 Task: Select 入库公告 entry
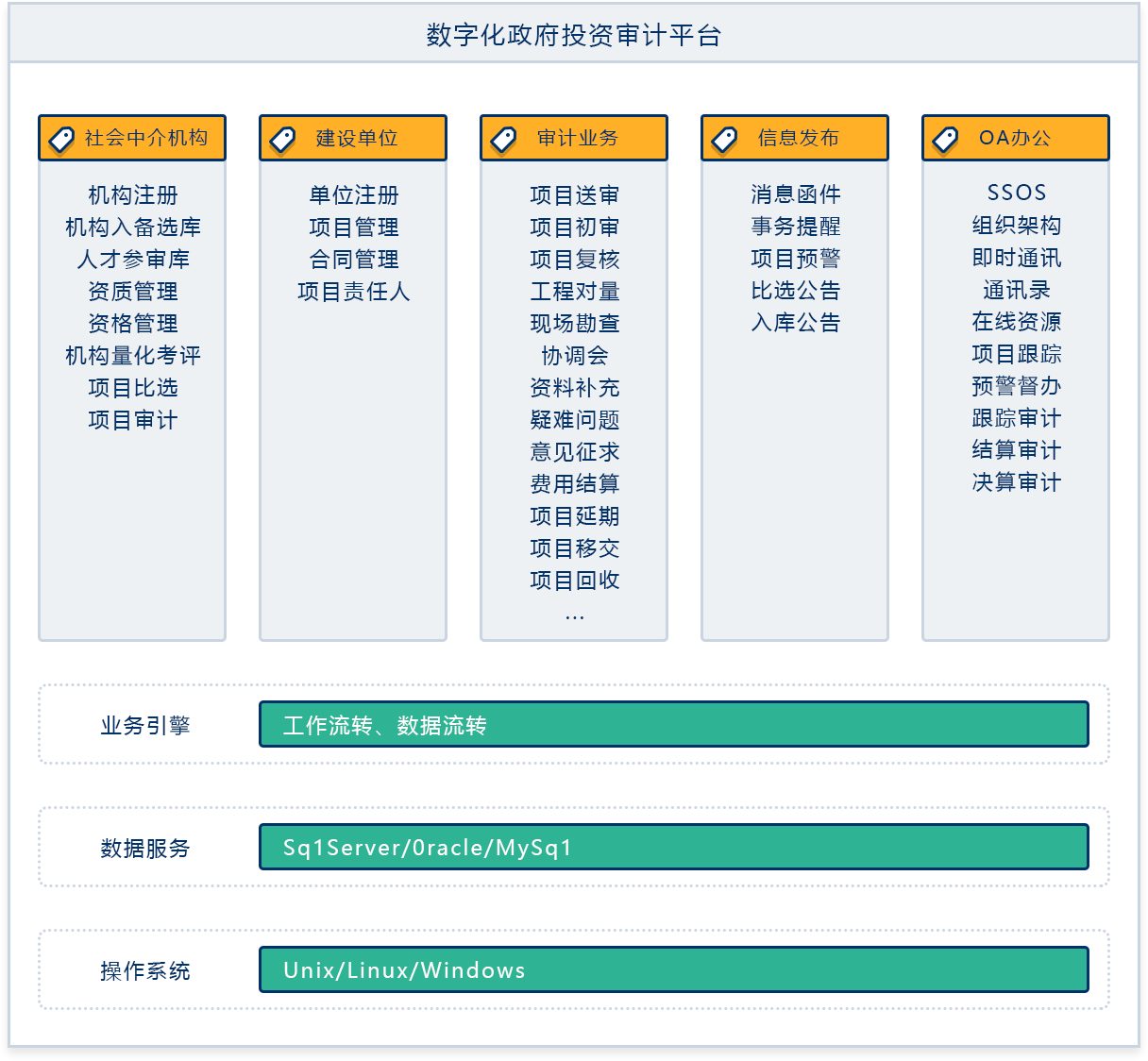796,323
